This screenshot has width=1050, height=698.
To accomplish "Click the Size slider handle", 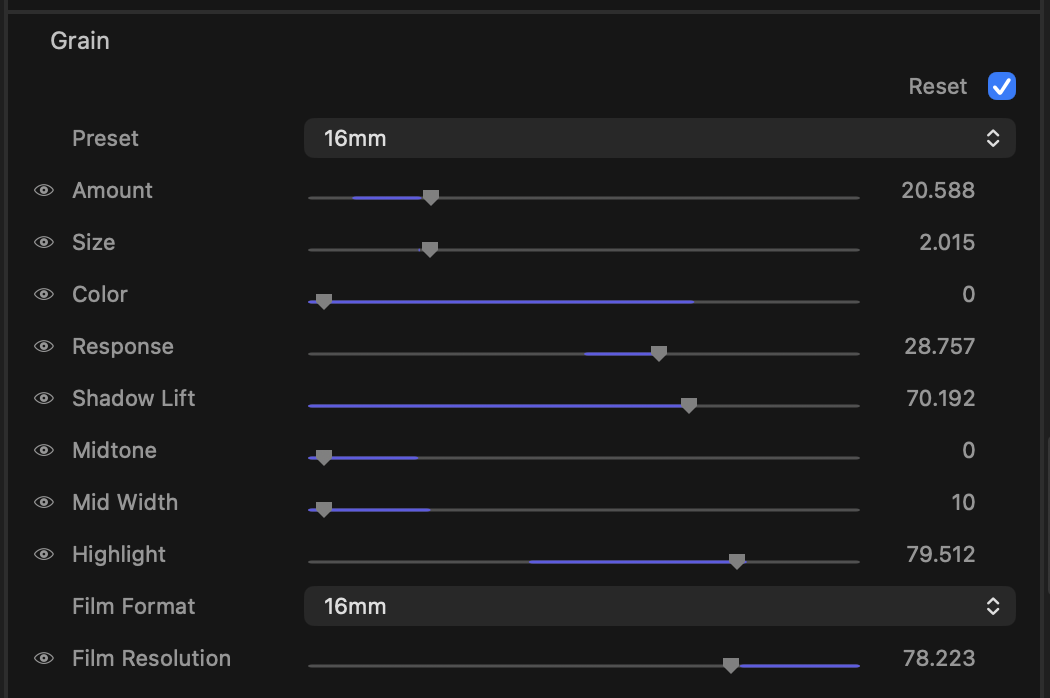I will [429, 249].
